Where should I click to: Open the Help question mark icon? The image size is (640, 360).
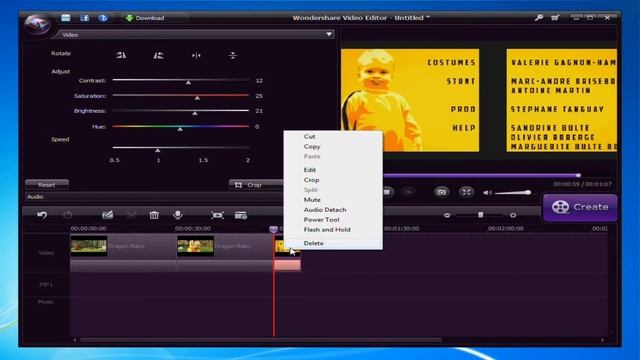point(103,18)
